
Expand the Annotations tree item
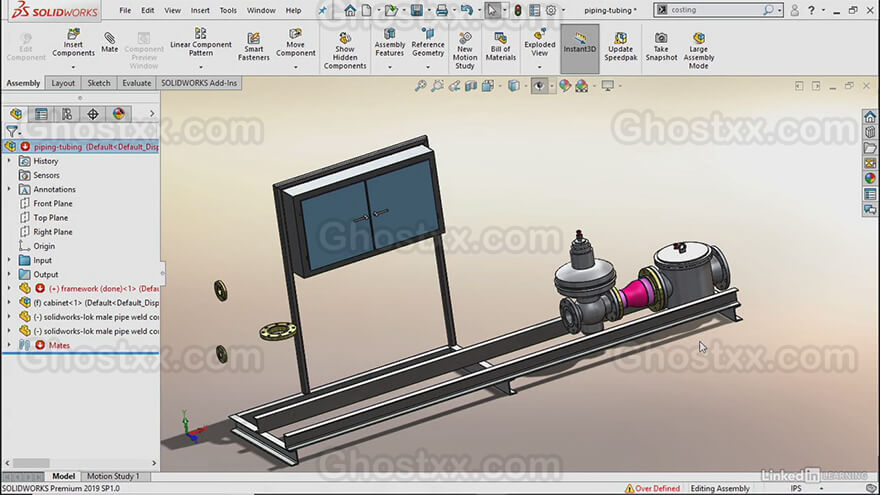pyautogui.click(x=9, y=189)
